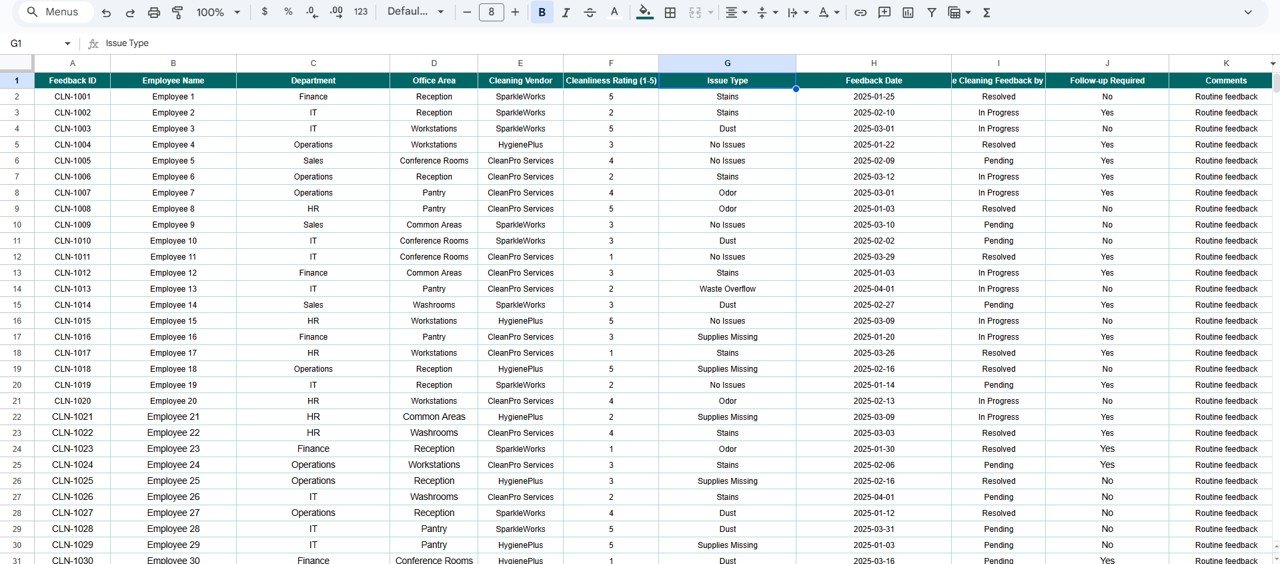Select the Paint format roller icon
This screenshot has height=564, width=1280.
(178, 13)
